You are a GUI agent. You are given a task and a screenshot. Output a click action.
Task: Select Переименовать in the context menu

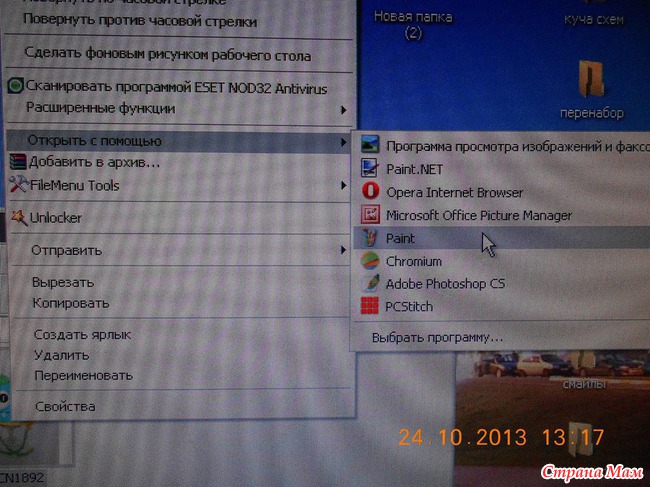click(x=82, y=375)
